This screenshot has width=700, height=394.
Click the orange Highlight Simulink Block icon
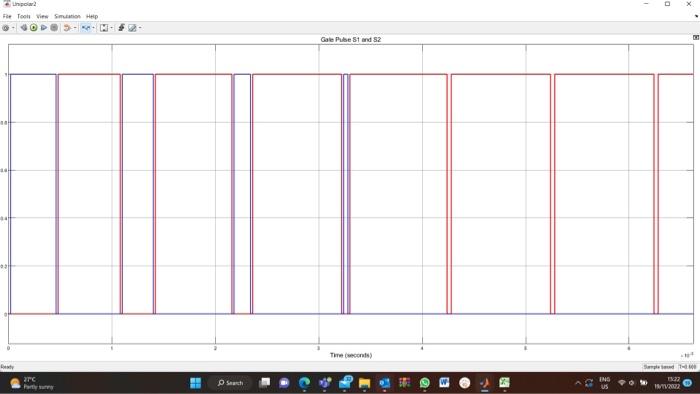[67, 28]
